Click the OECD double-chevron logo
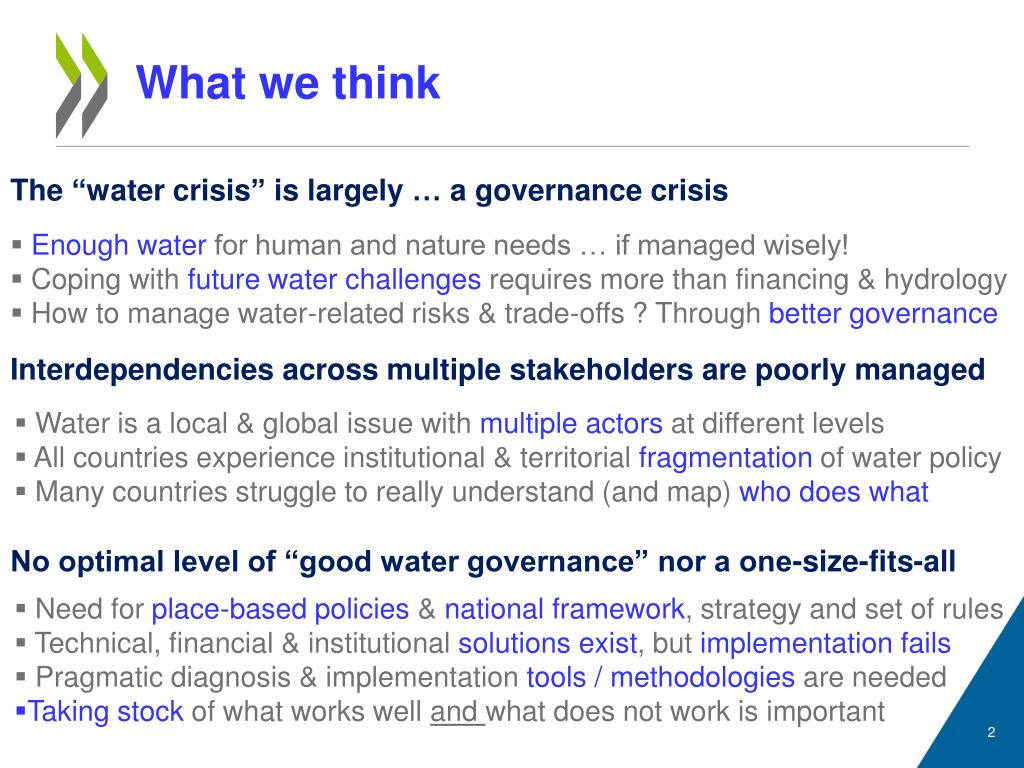This screenshot has height=768, width=1024. coord(82,86)
